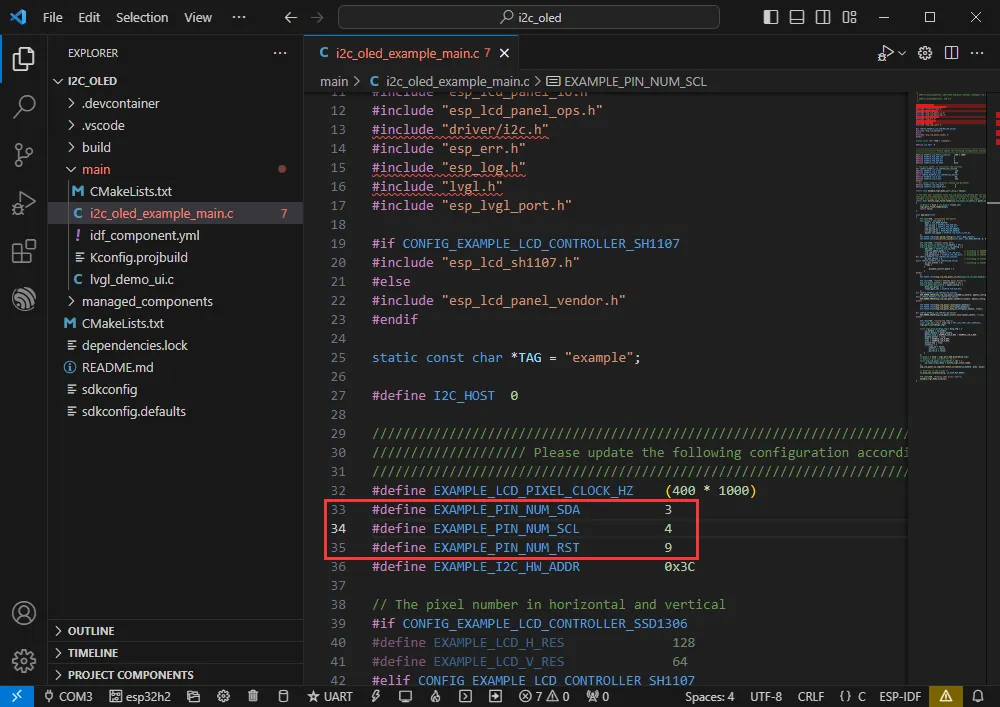Image resolution: width=1000 pixels, height=707 pixels.
Task: Expand the OUTLINE section
Action: point(90,631)
